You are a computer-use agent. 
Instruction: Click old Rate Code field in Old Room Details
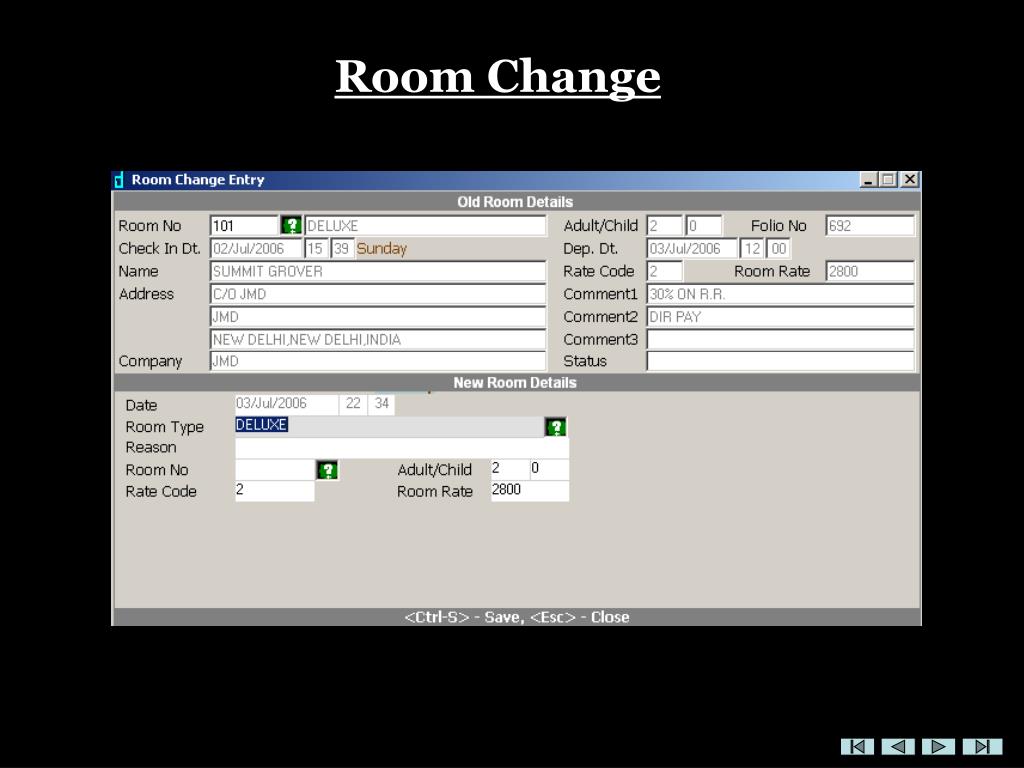(664, 271)
